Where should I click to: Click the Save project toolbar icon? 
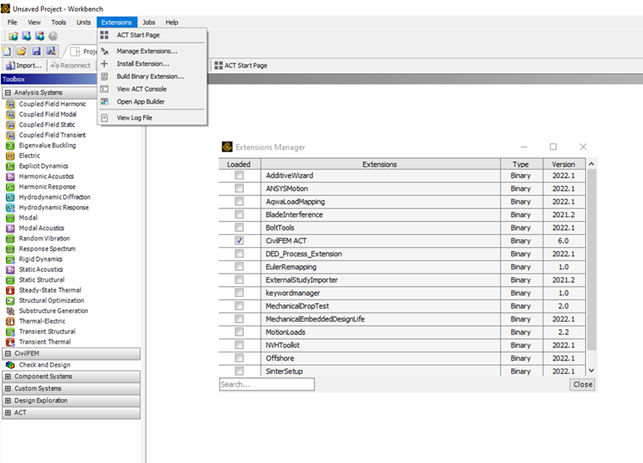36,51
